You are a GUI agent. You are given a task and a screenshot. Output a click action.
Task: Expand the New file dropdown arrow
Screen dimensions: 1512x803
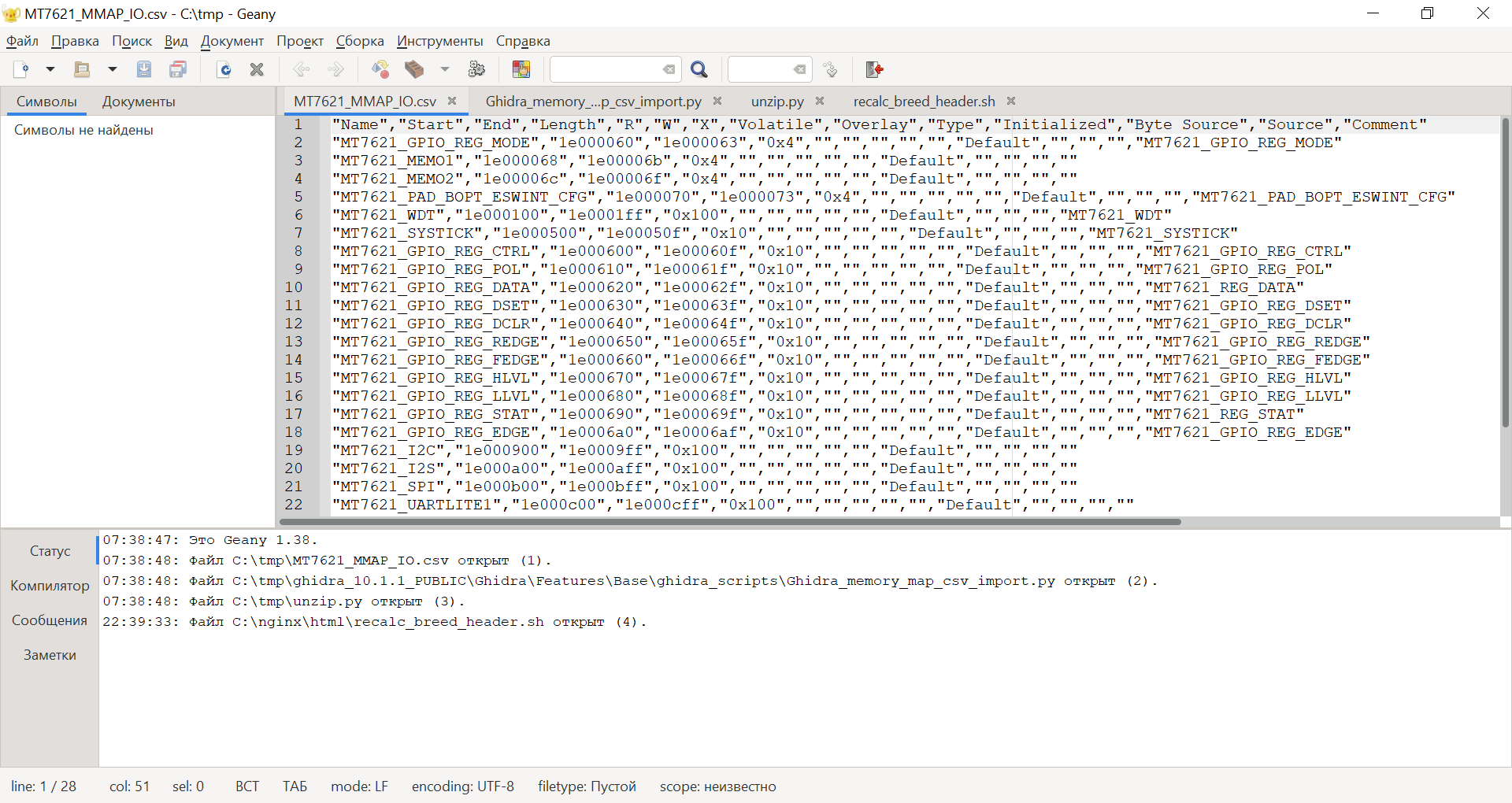click(50, 69)
